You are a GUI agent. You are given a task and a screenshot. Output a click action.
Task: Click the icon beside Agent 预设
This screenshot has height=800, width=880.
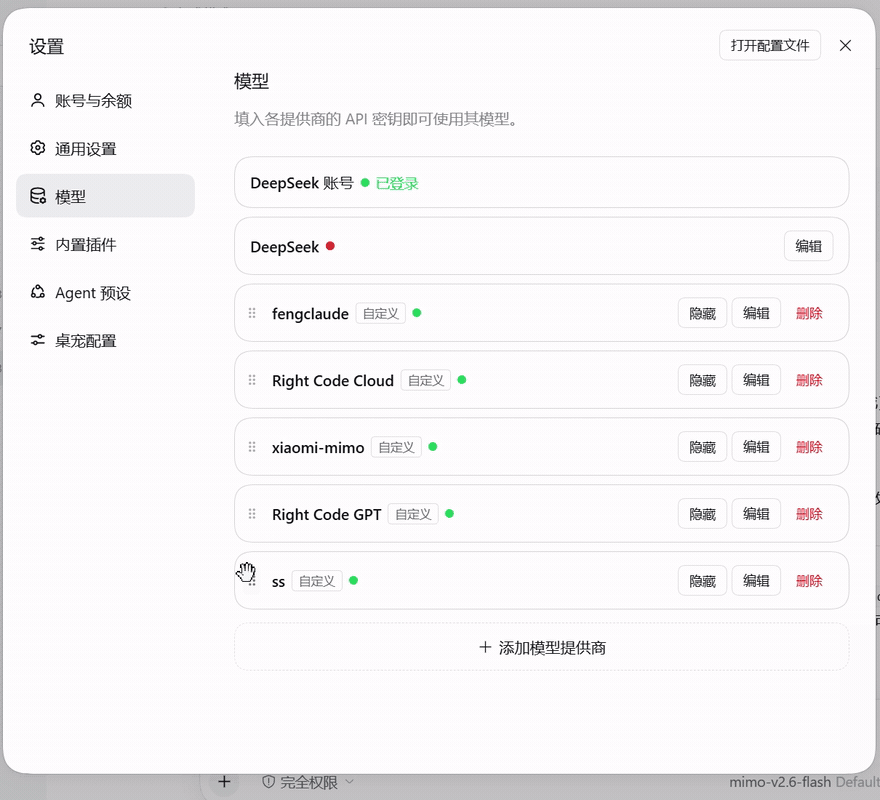(38, 291)
